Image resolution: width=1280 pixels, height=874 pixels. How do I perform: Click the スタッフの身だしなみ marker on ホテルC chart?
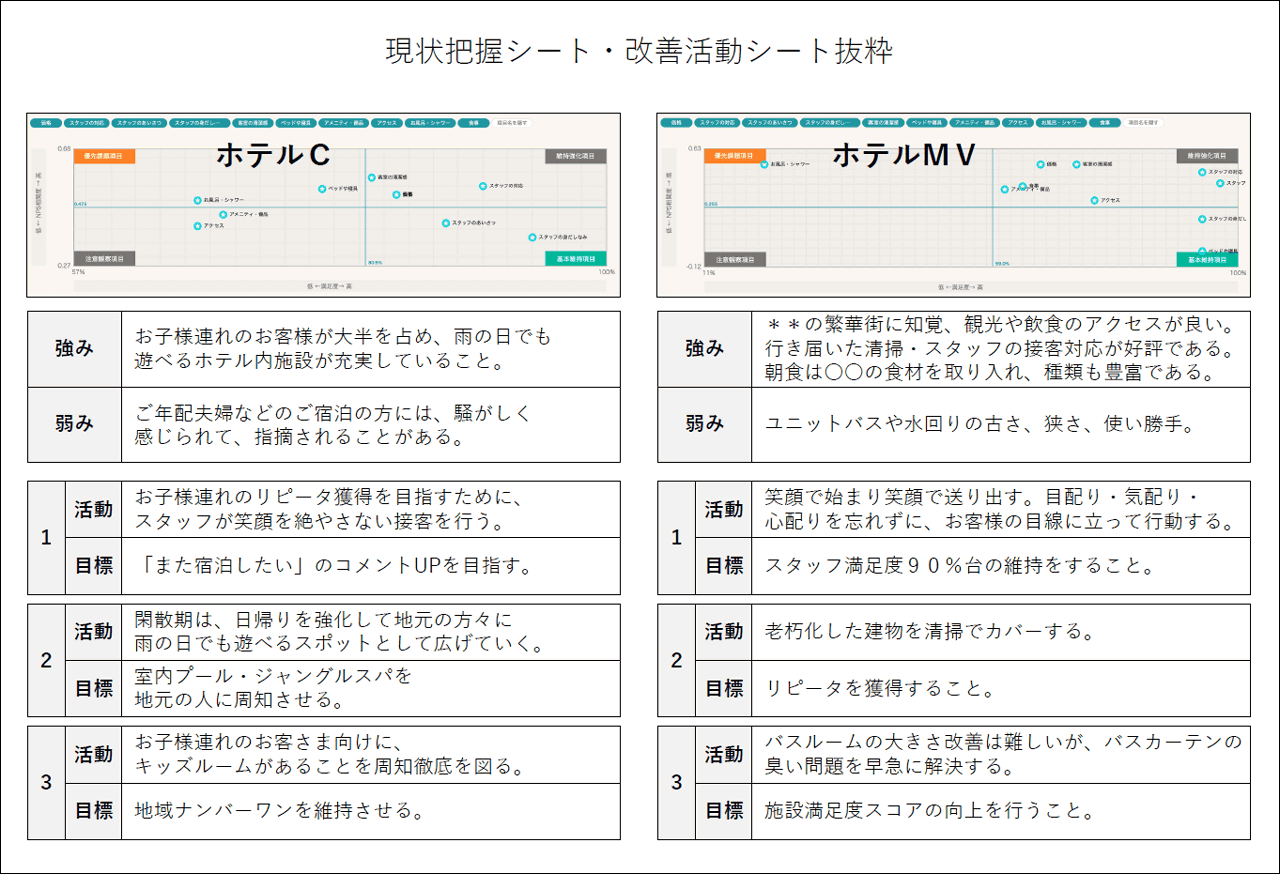click(532, 237)
